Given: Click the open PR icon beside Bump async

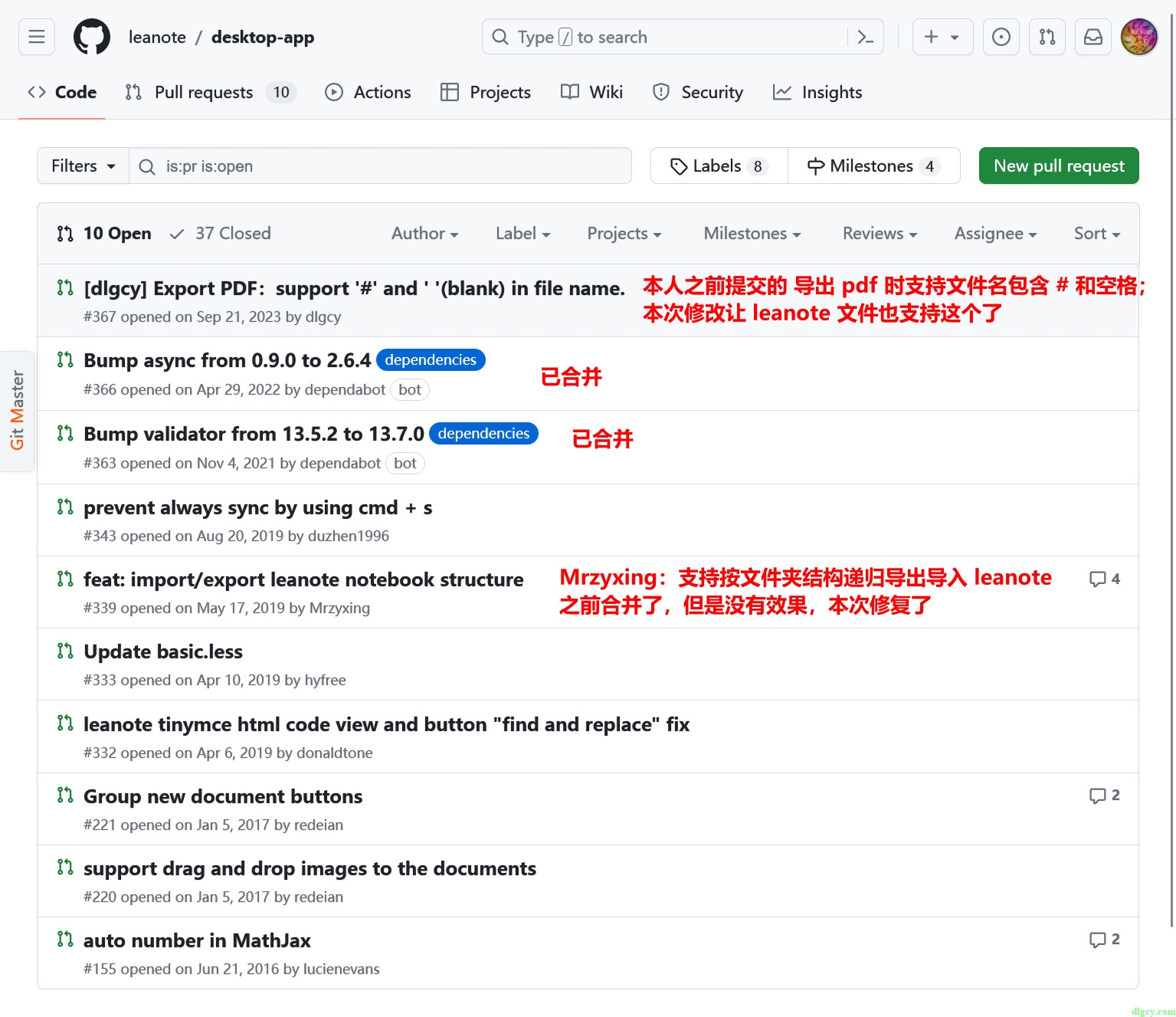Looking at the screenshot, I should coord(65,359).
